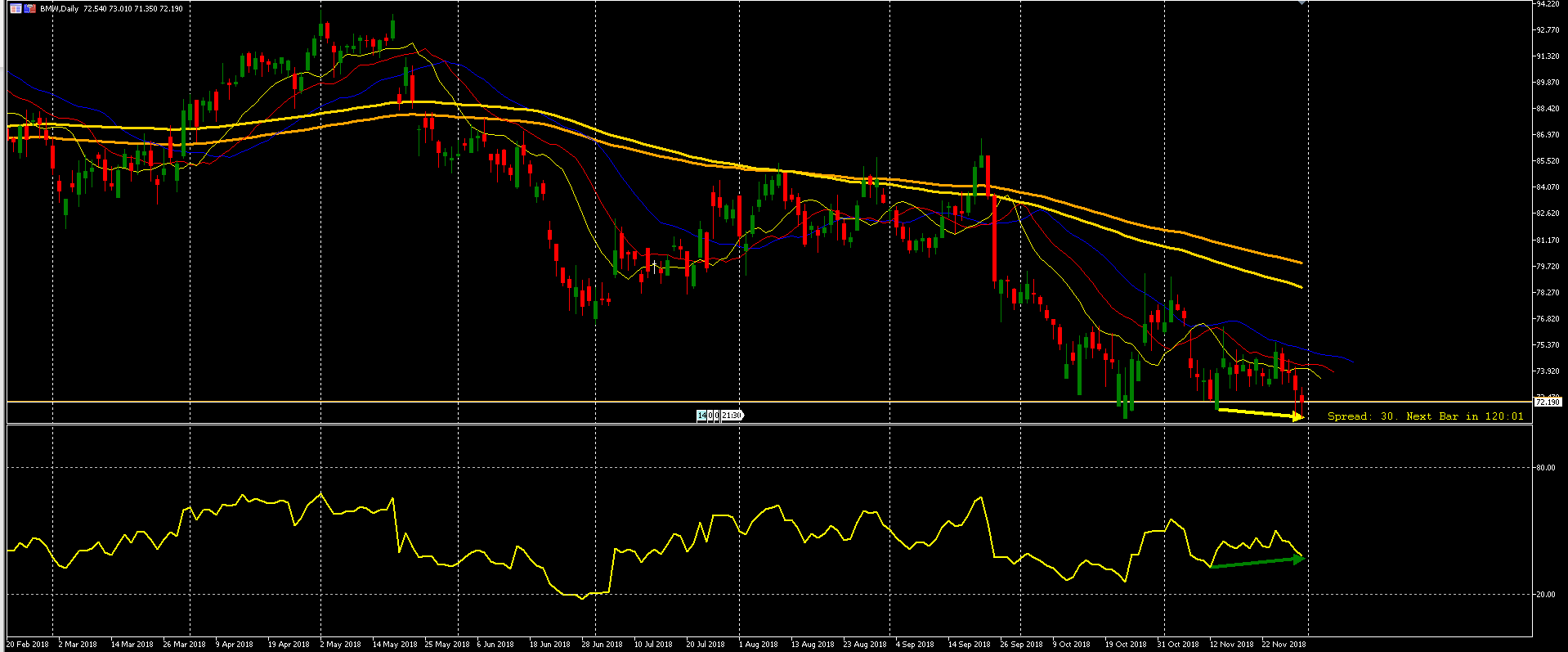The image size is (1568, 652).
Task: Click the '12 Nov 2018' date on time axis
Action: 1231,645
